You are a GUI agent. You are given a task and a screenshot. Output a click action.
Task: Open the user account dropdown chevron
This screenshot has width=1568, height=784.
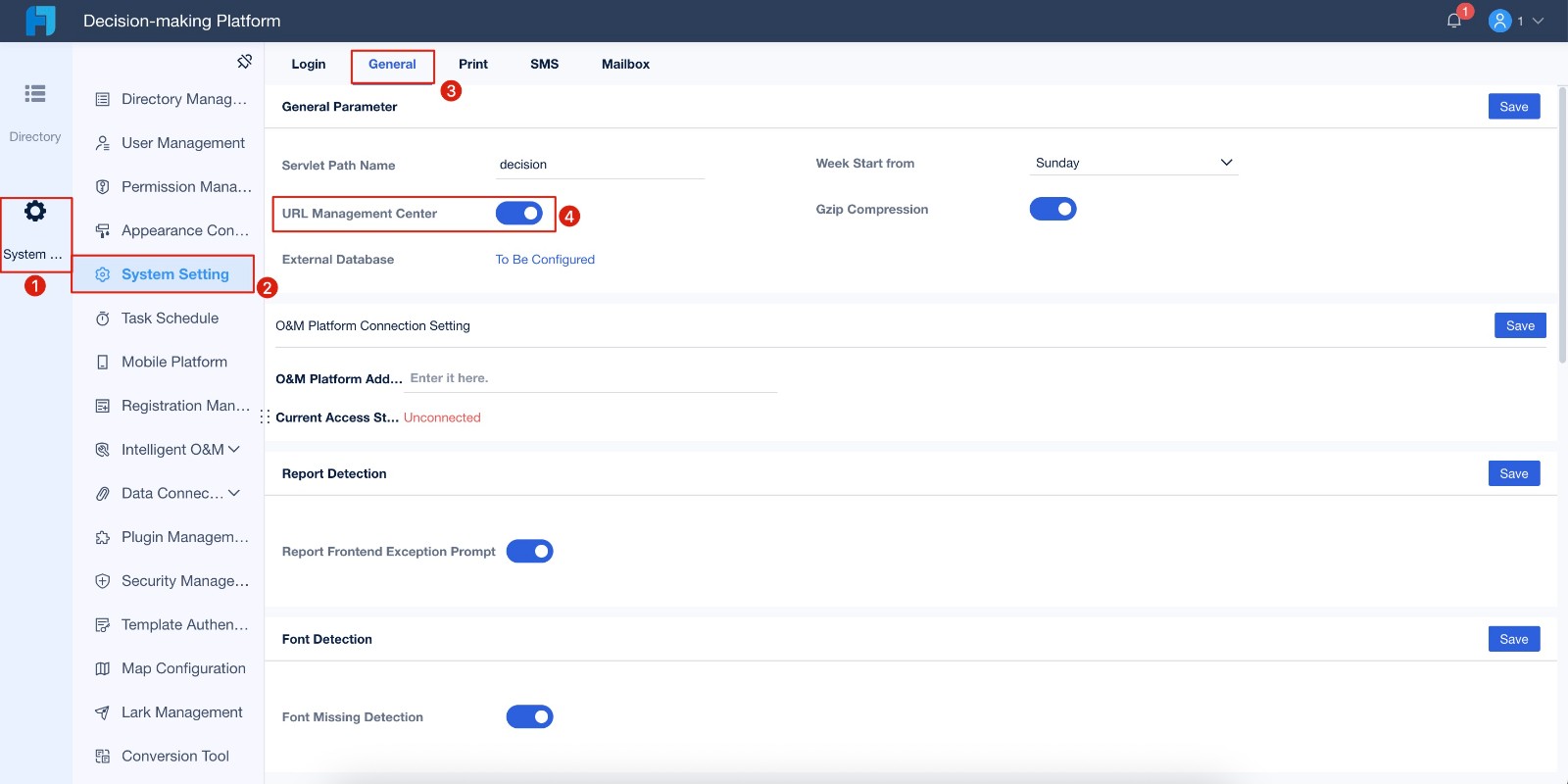(x=1538, y=21)
